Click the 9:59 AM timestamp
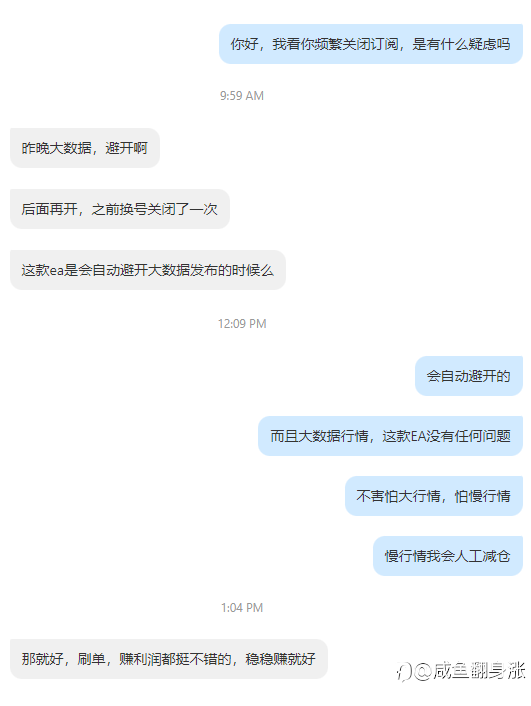Image resolution: width=531 pixels, height=706 pixels. click(242, 95)
